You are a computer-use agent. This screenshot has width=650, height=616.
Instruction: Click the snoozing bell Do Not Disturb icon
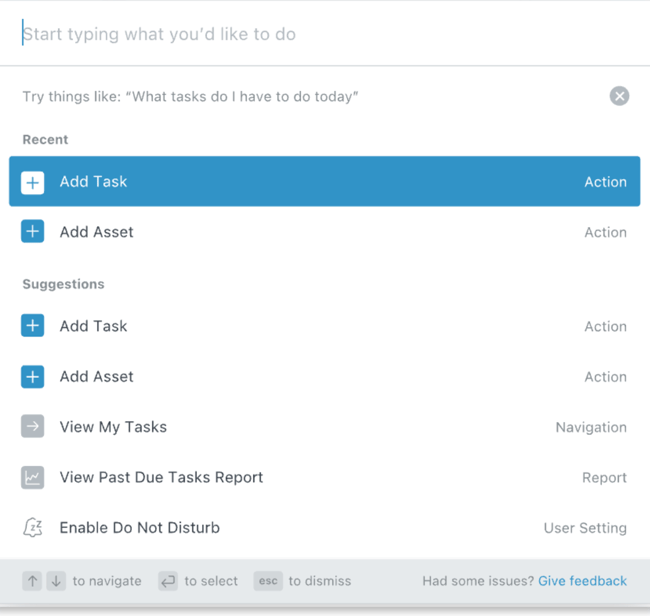tap(32, 528)
